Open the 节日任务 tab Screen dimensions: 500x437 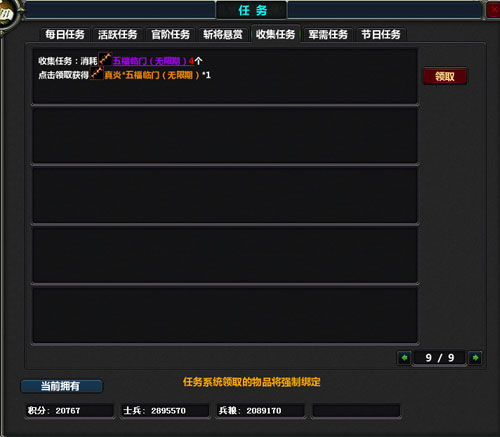point(381,34)
